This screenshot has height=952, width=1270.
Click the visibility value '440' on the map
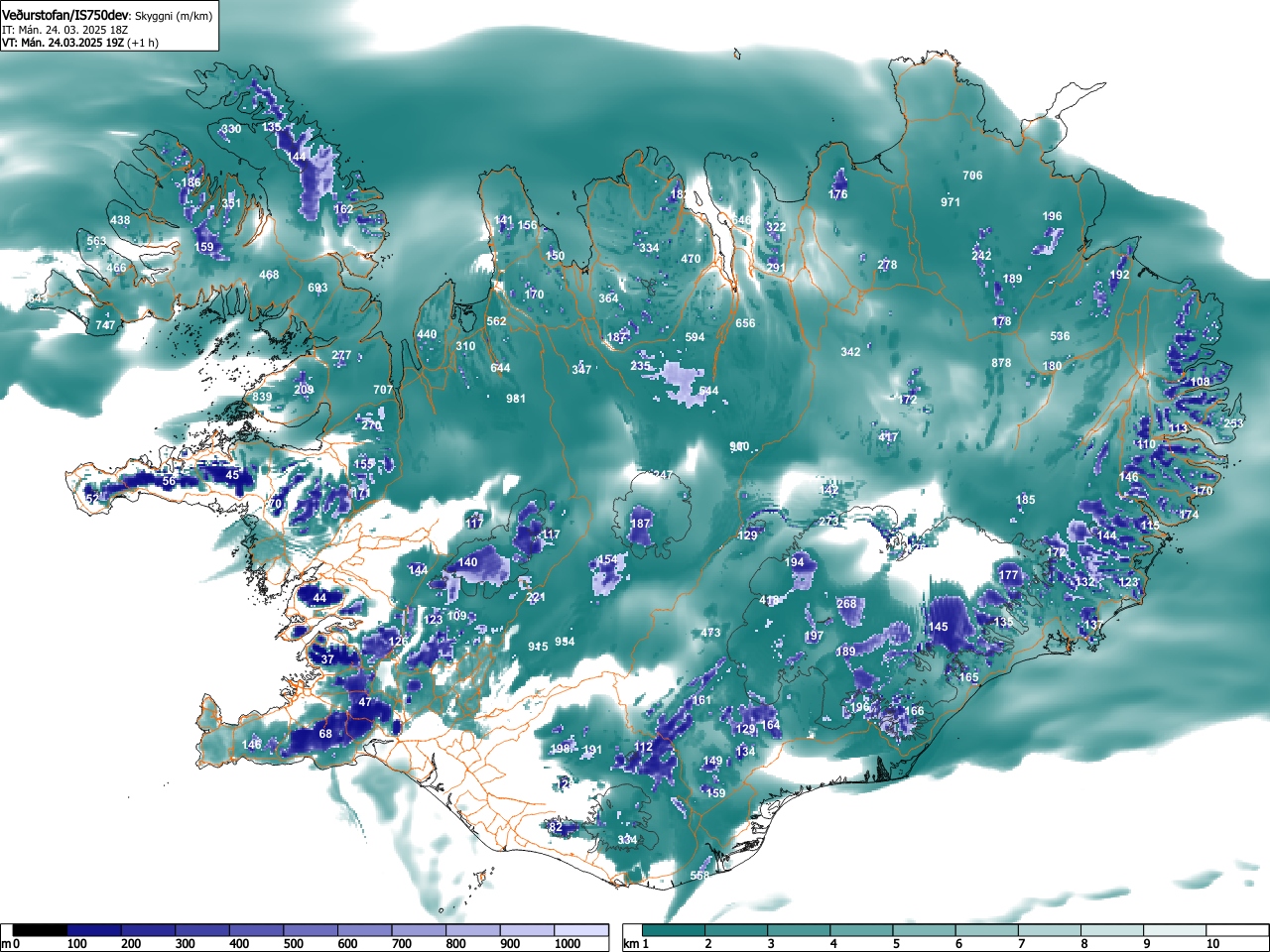point(427,335)
